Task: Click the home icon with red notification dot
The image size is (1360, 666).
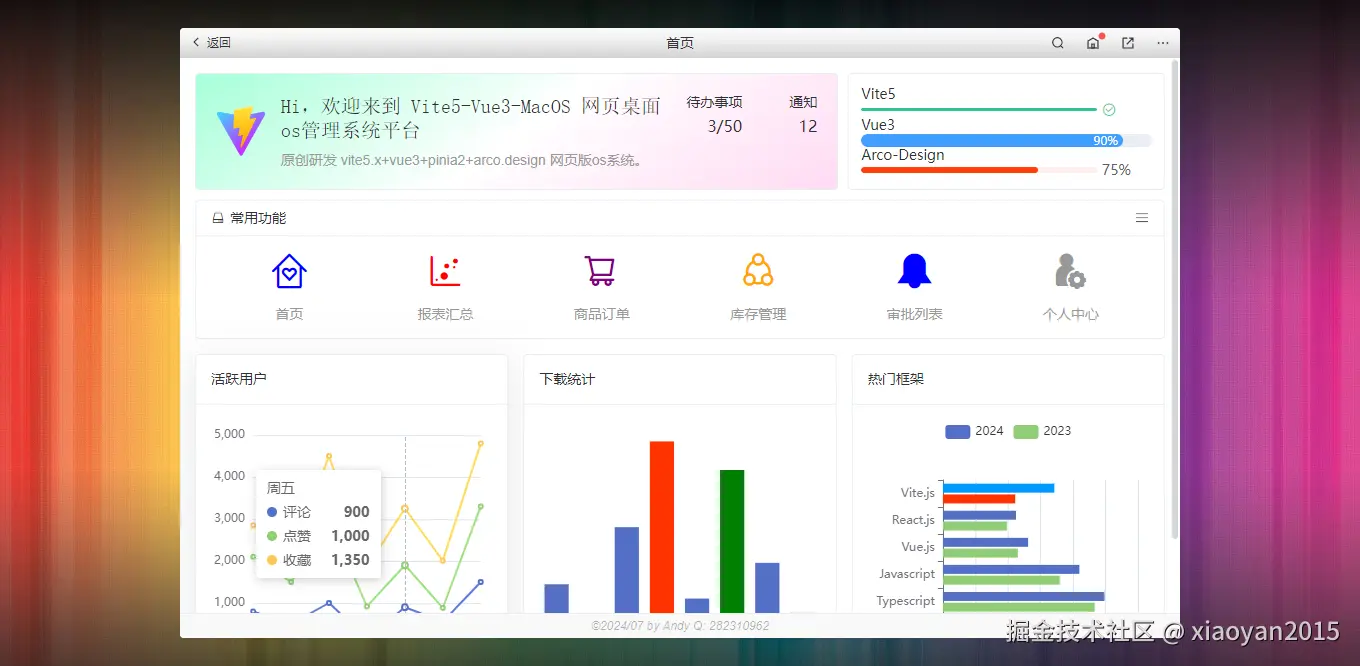Action: (x=1093, y=43)
